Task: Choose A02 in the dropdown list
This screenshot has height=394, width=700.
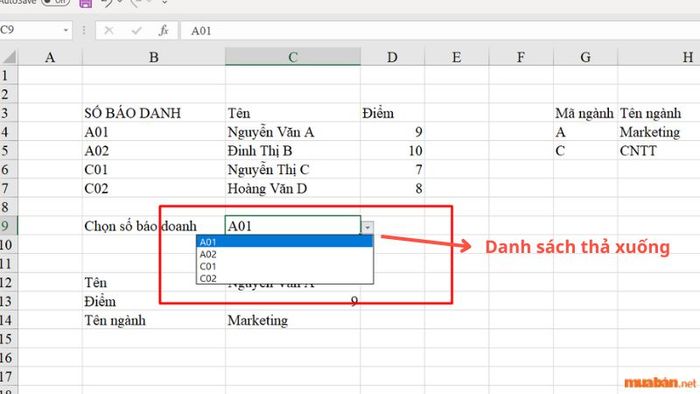Action: (285, 254)
